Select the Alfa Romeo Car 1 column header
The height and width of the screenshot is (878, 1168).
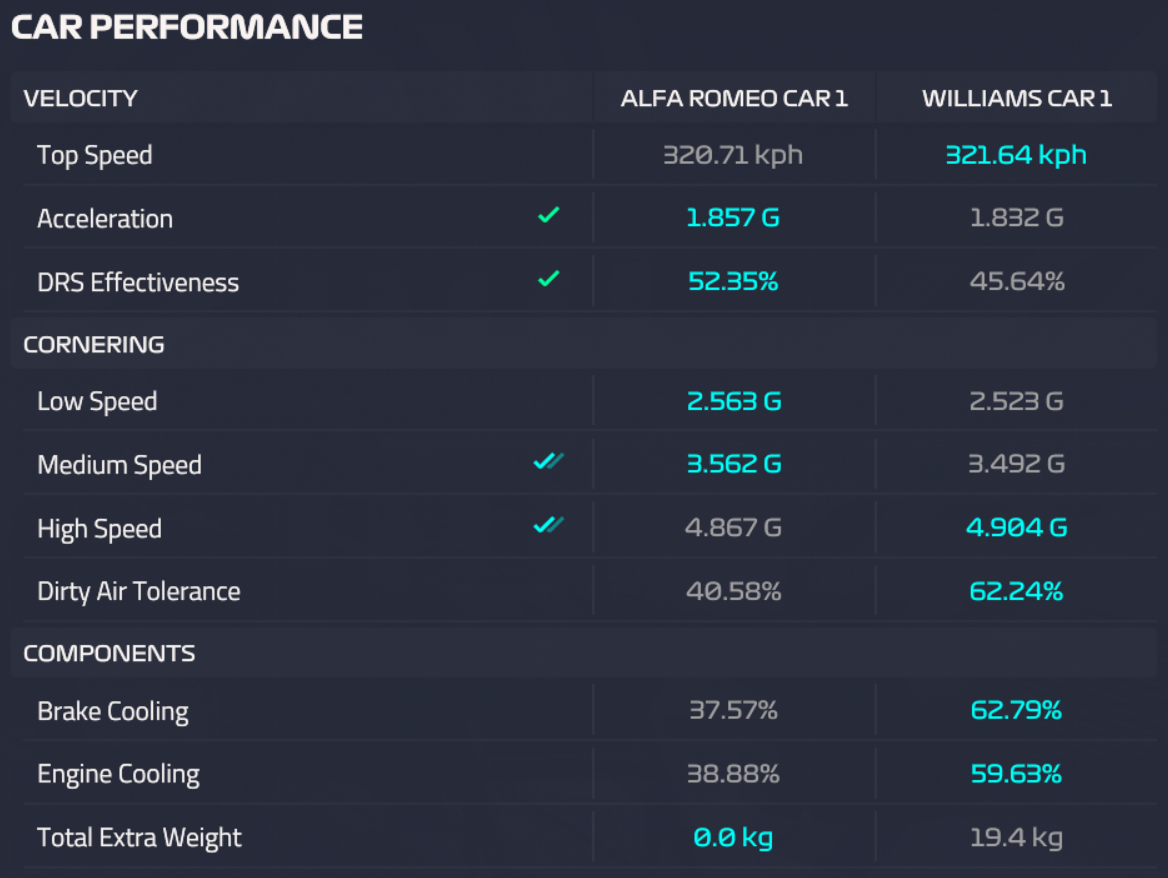[x=734, y=98]
